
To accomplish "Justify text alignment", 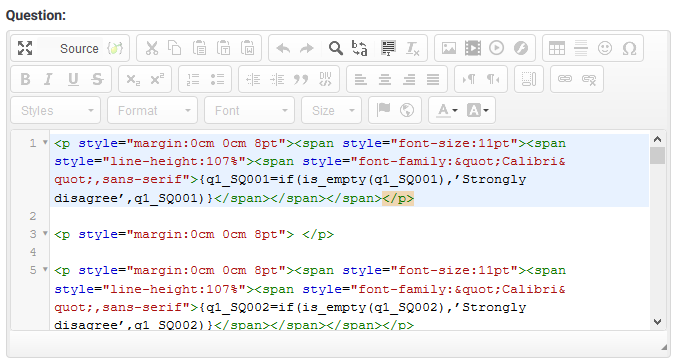I will [433, 79].
